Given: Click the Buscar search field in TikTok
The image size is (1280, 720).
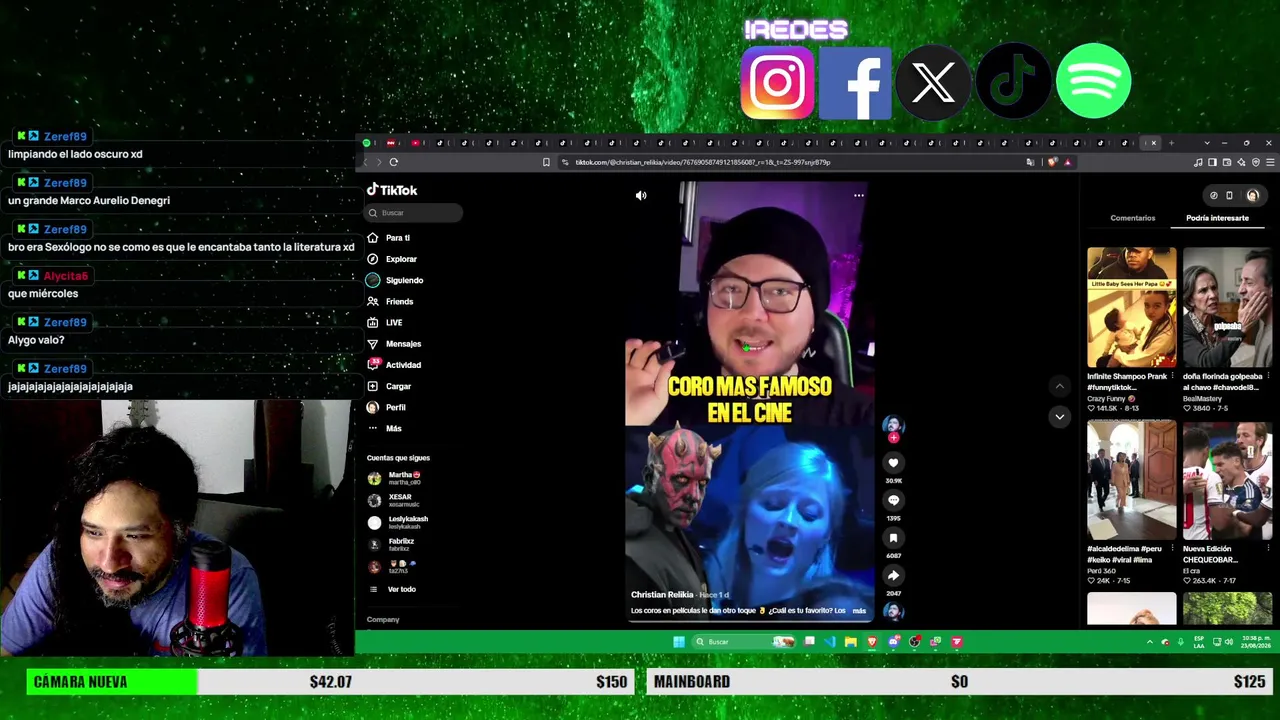Looking at the screenshot, I should click(x=414, y=212).
